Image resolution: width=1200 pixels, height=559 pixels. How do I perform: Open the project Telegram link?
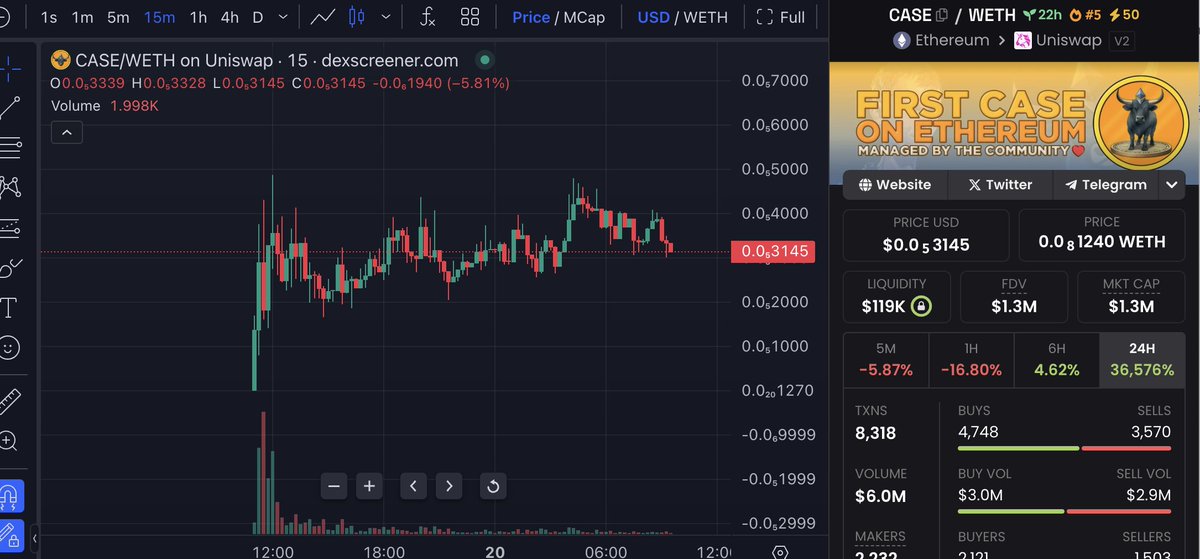1106,185
